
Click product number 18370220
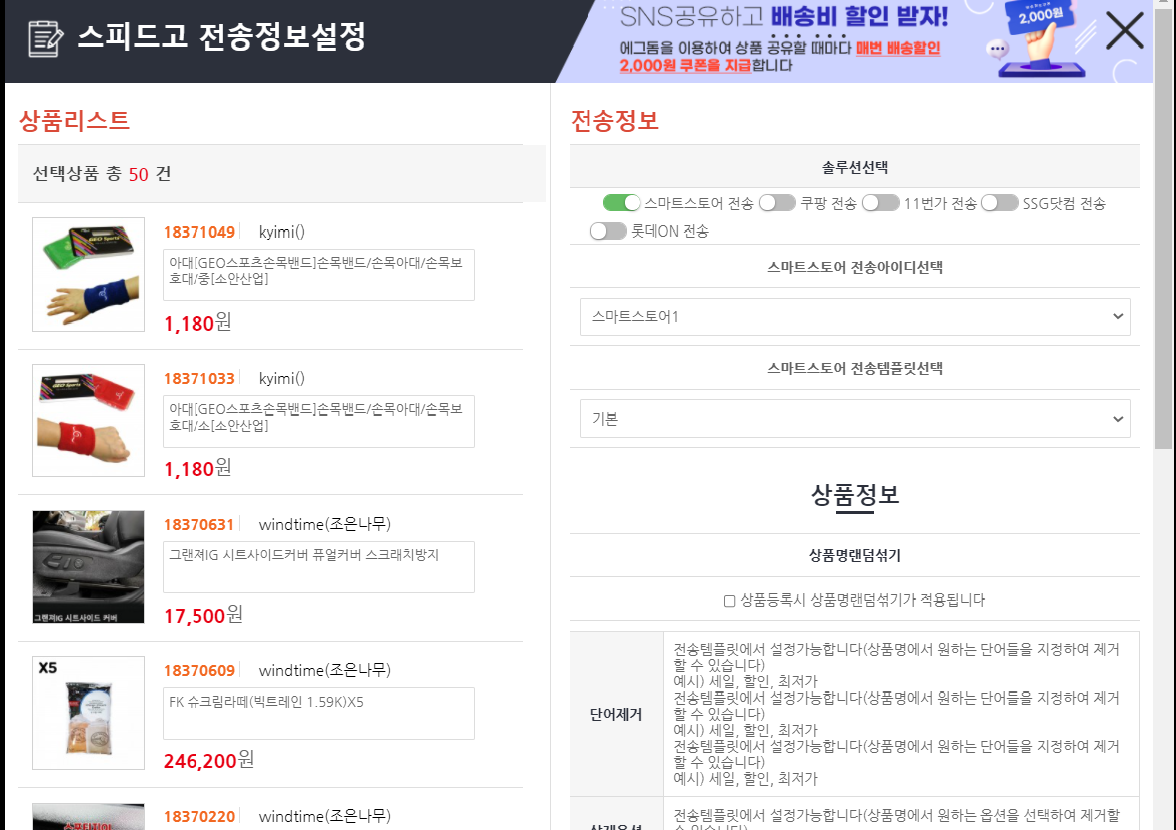click(x=199, y=817)
